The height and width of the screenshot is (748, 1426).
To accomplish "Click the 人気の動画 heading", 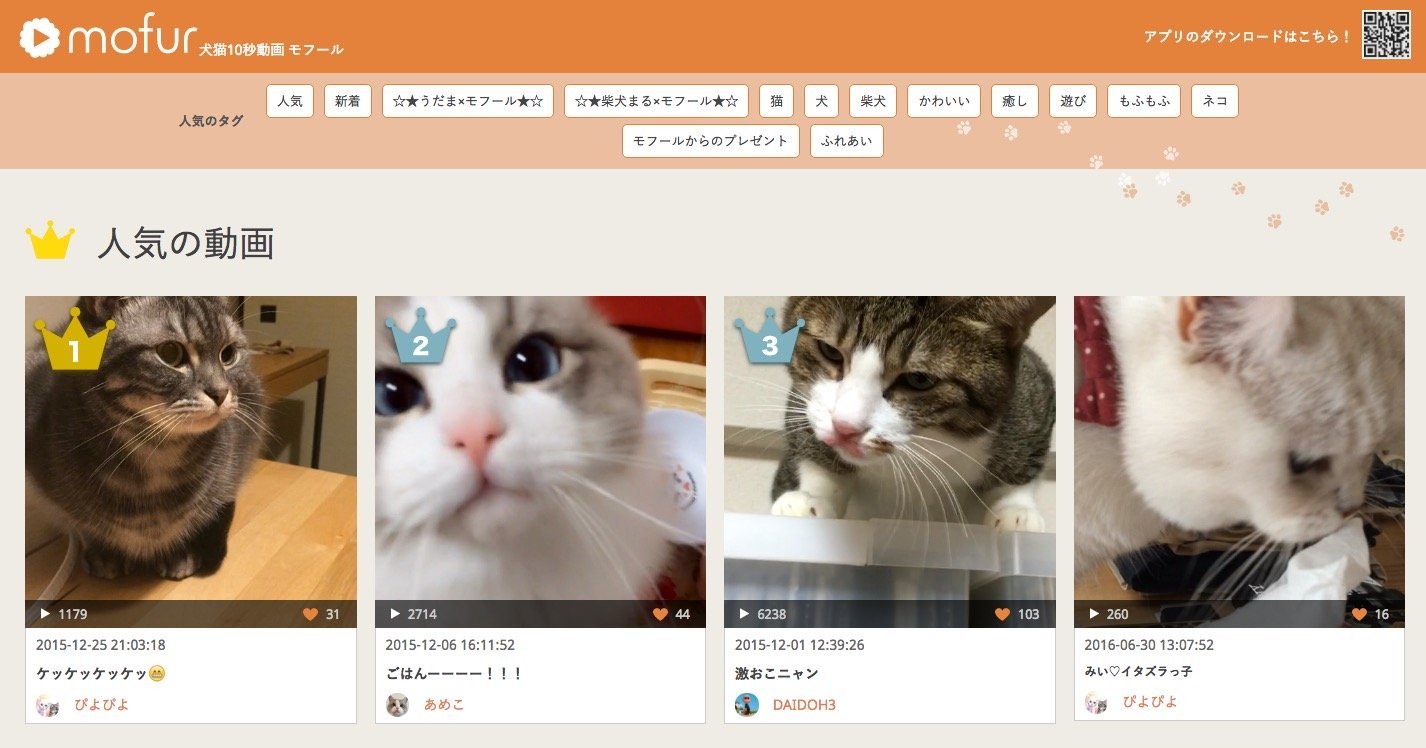I will point(186,243).
